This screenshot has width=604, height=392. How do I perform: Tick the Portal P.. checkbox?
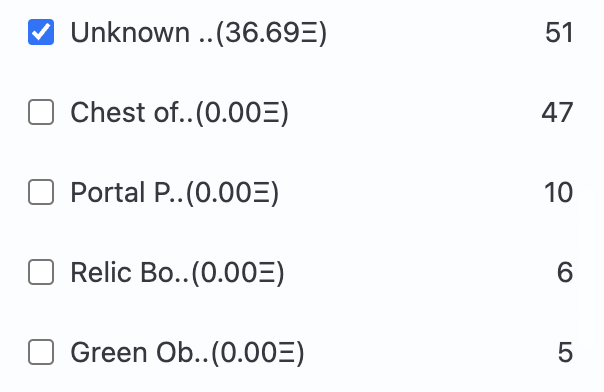pyautogui.click(x=41, y=192)
